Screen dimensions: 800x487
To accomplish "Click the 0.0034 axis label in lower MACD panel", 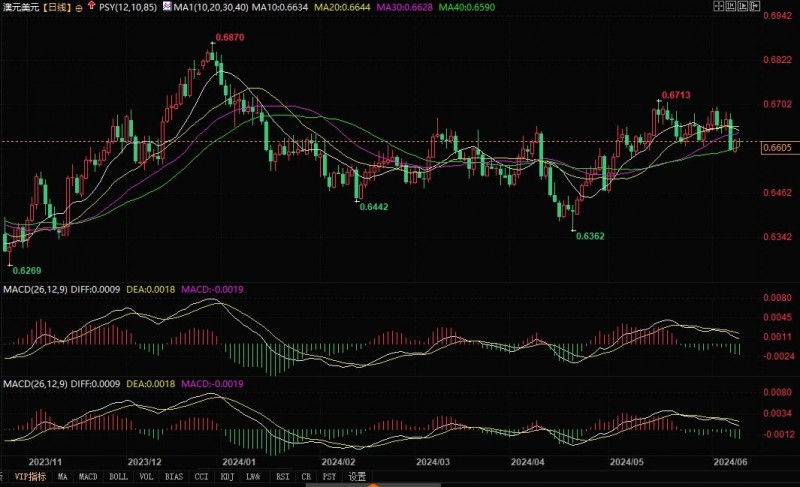I will coord(778,413).
